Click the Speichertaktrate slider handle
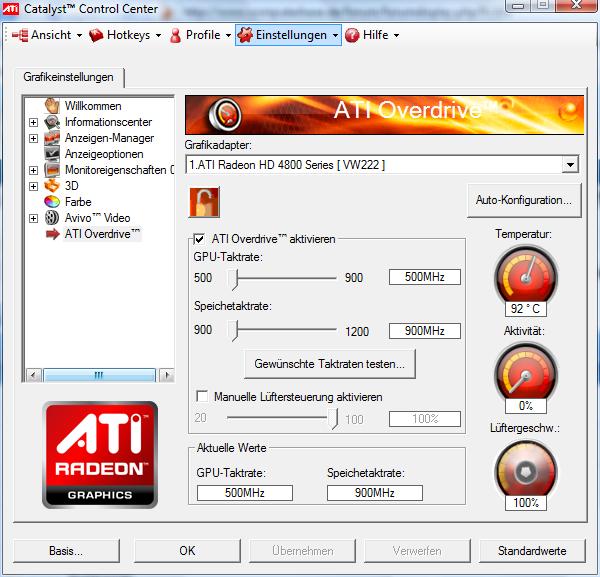Screen dimensions: 600x577 [233, 331]
